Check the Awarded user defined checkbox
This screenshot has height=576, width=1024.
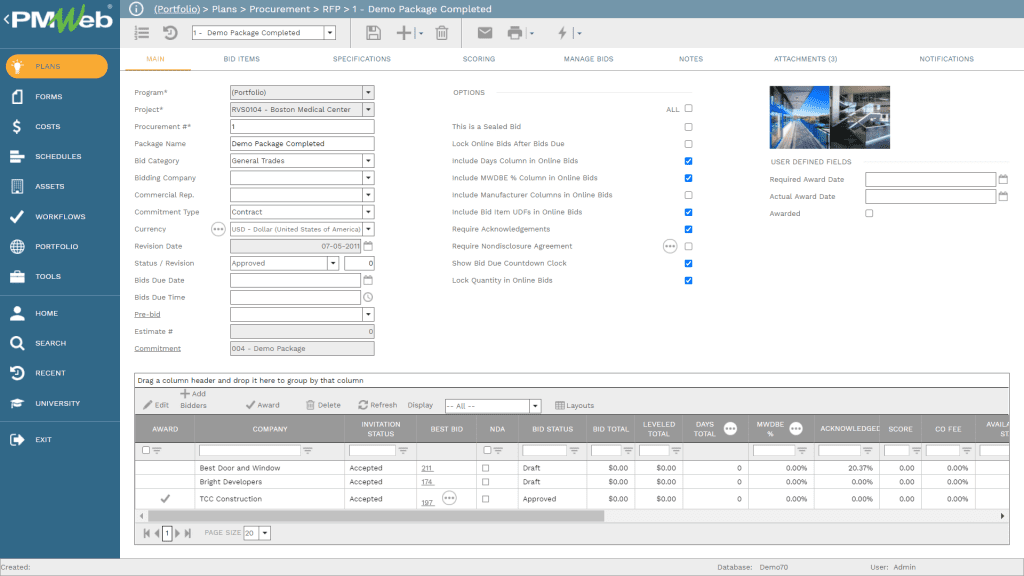point(869,213)
